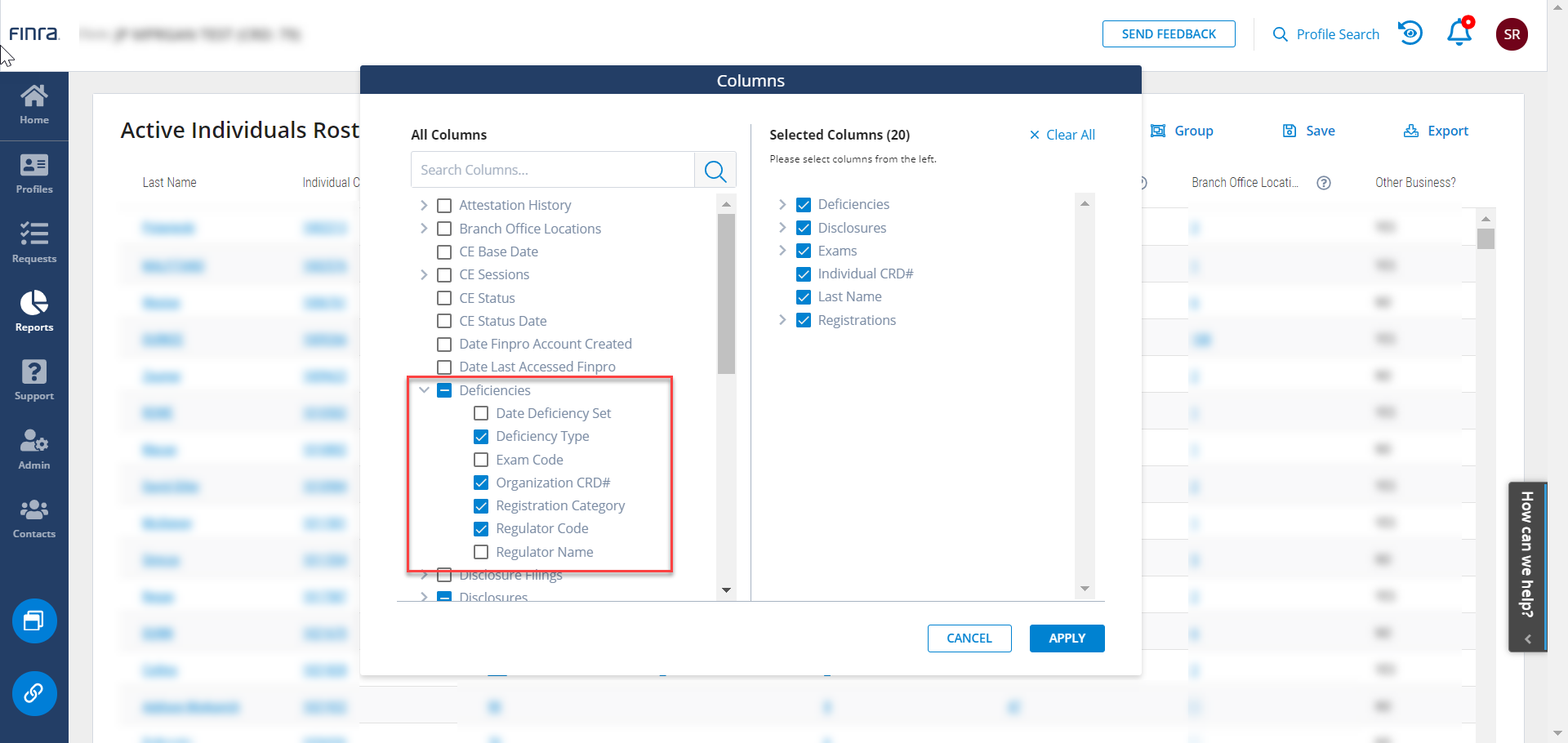
Task: Click the Clear All link
Action: (1062, 135)
